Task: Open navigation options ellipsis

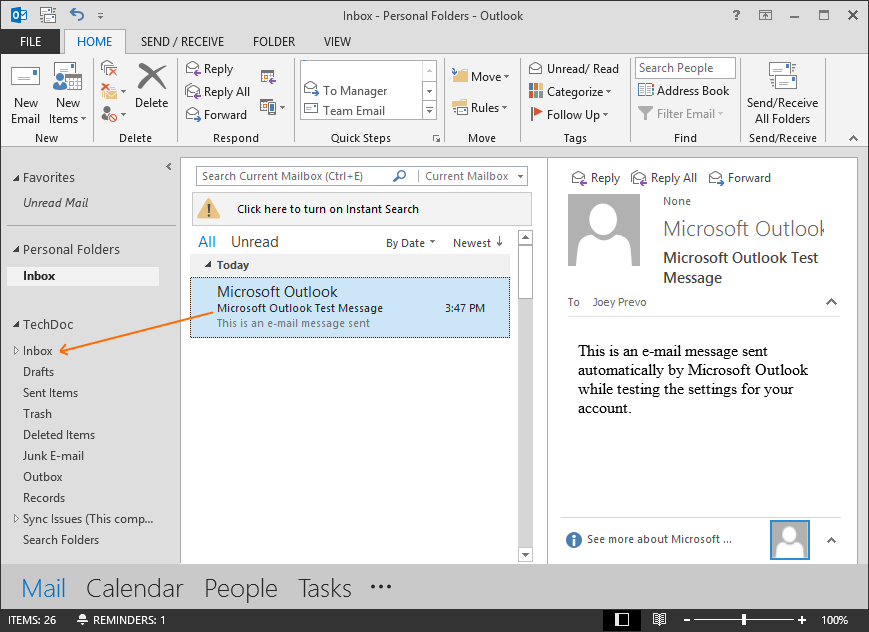Action: point(381,586)
